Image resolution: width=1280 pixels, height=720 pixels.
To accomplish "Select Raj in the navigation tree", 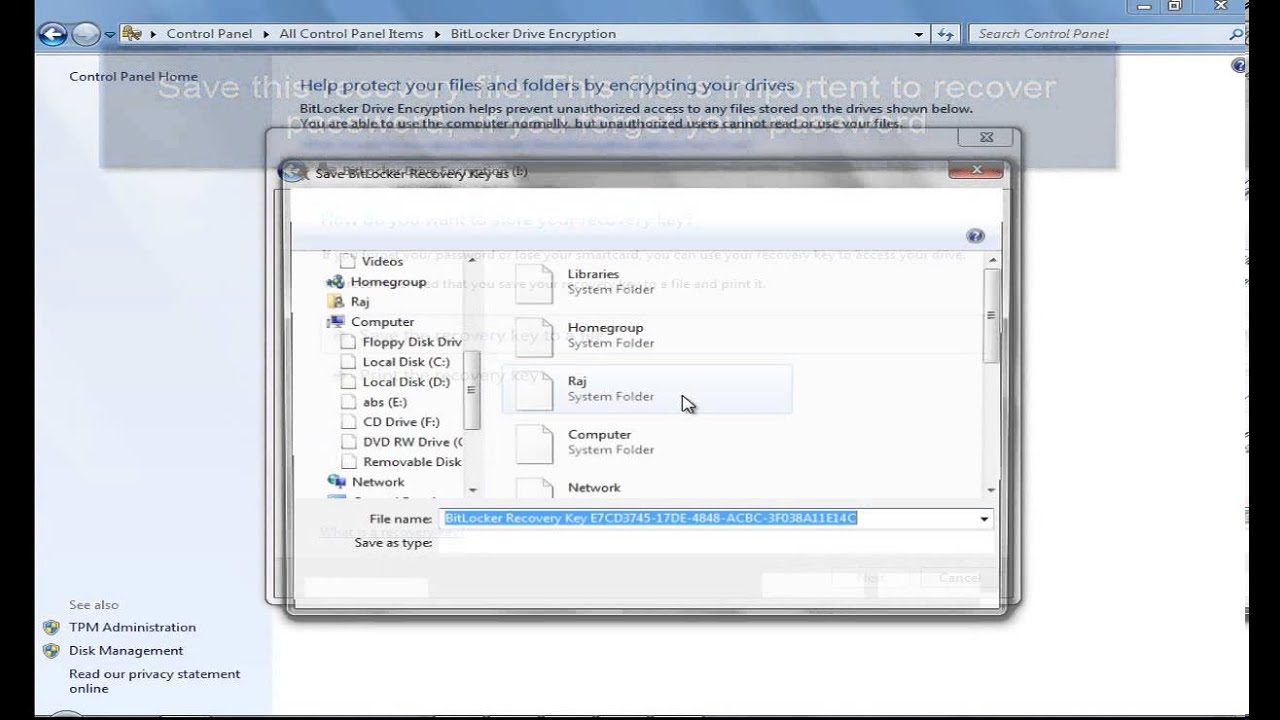I will coord(360,302).
